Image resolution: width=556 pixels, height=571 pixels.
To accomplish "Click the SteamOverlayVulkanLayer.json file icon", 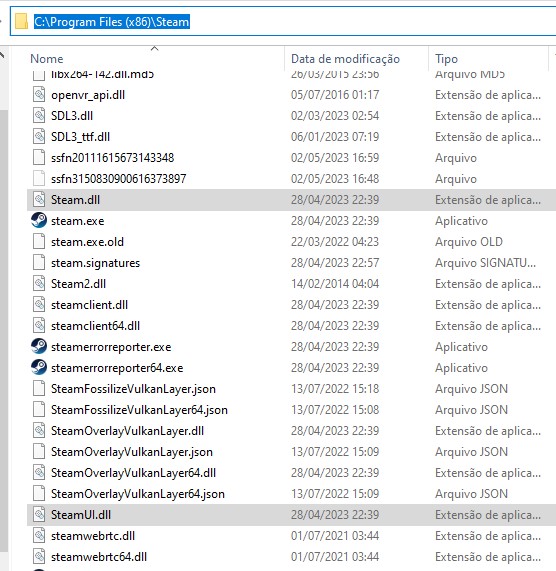I will pyautogui.click(x=39, y=452).
